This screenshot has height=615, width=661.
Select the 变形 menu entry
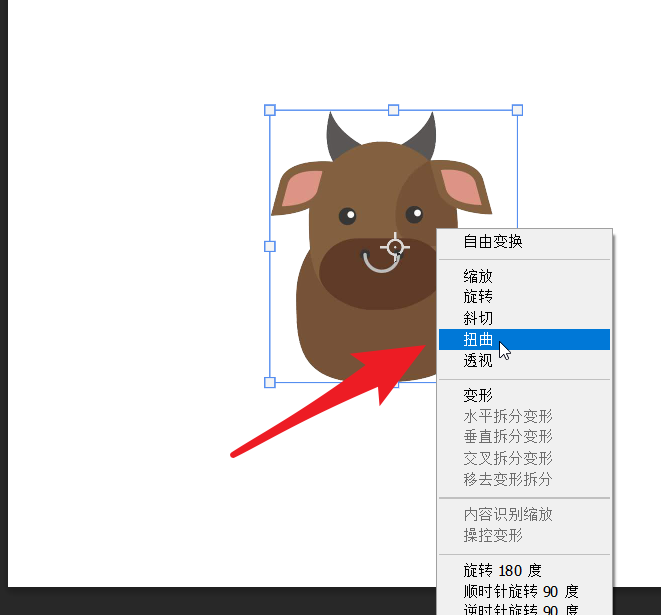click(524, 395)
